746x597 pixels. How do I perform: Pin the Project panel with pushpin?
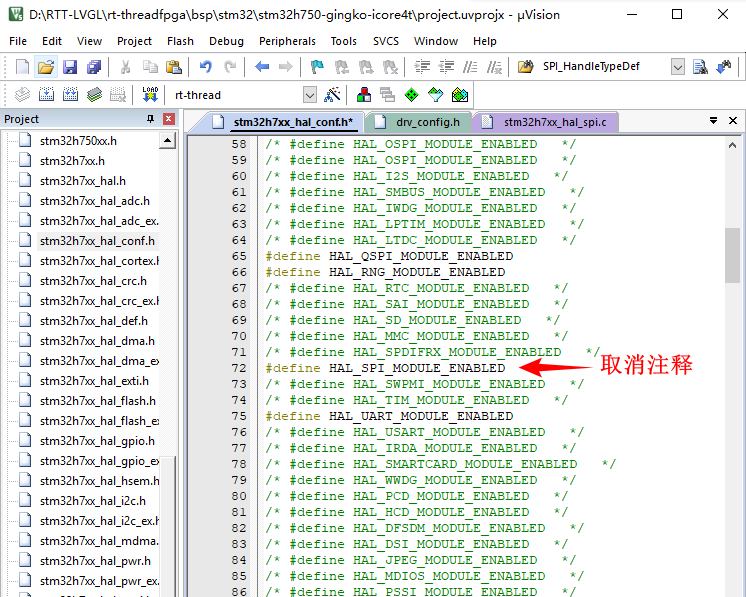tap(151, 119)
